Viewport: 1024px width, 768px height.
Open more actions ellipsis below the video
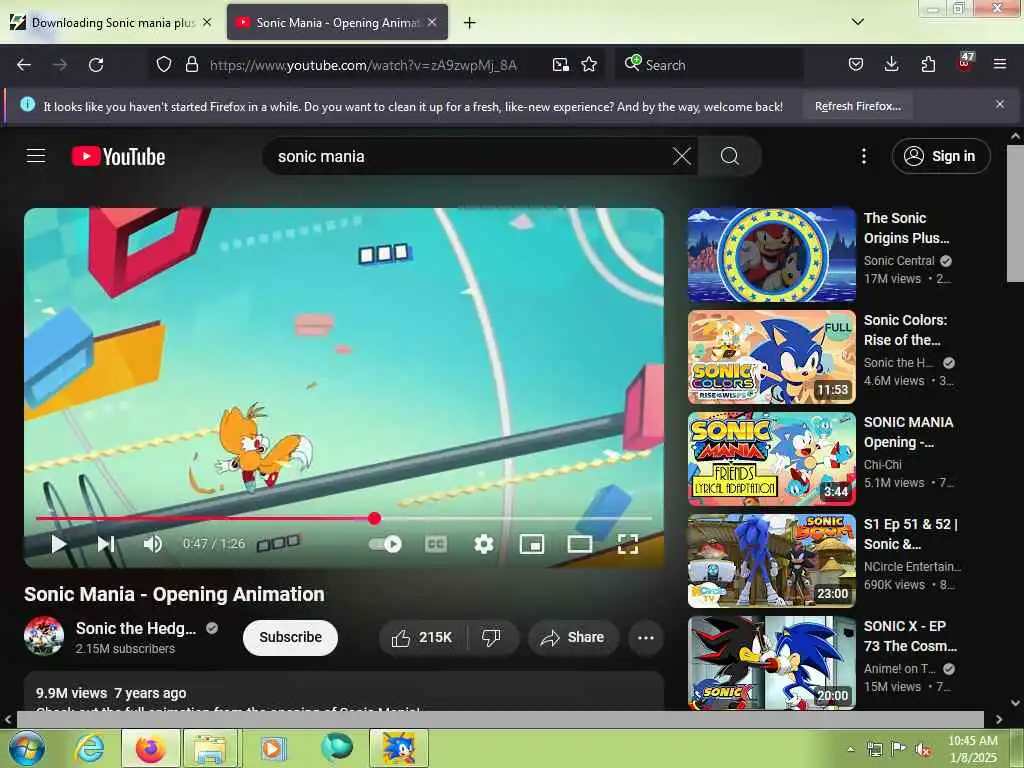tap(645, 637)
